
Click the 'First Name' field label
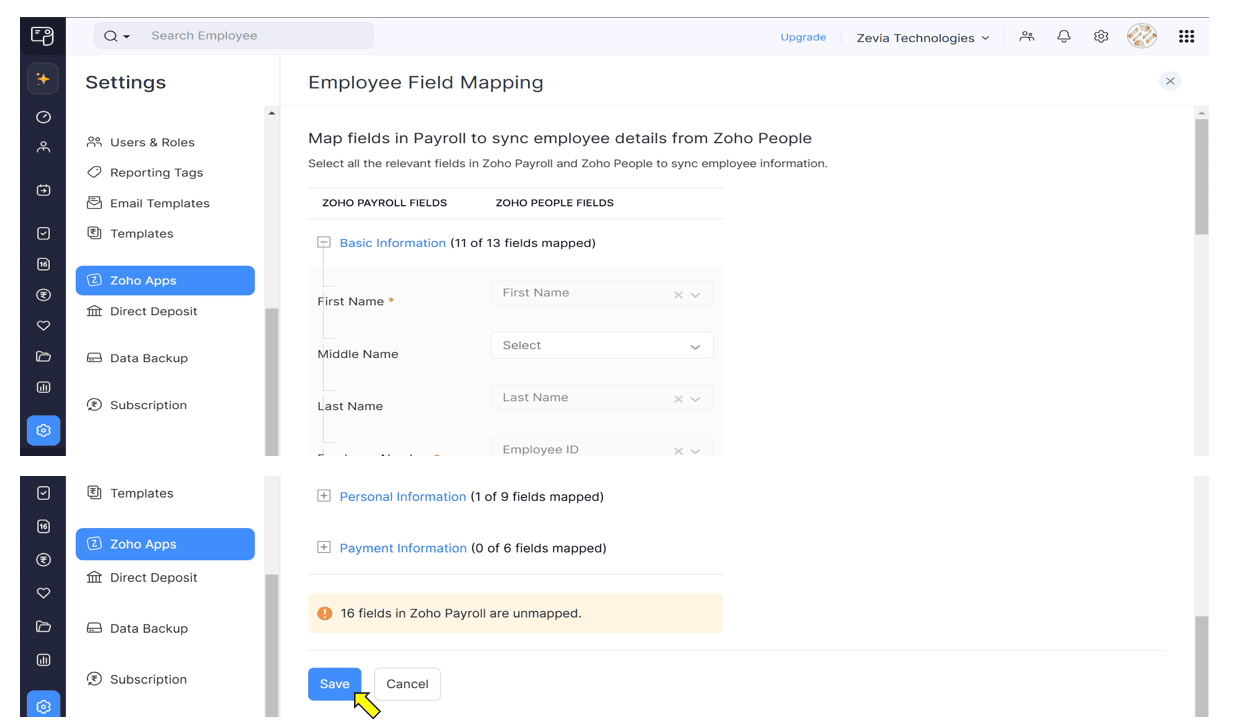pos(350,301)
